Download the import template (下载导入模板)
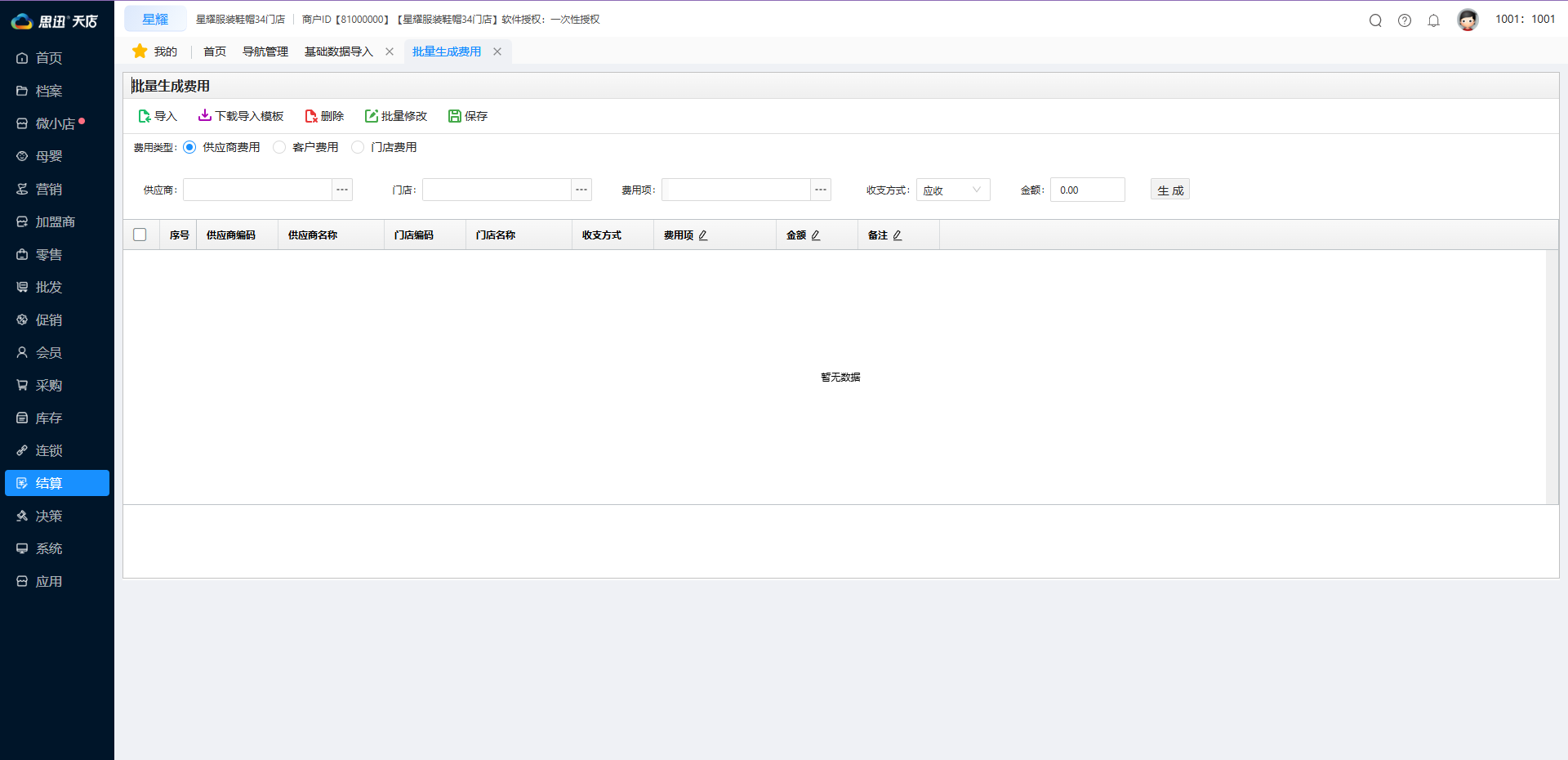Image resolution: width=1568 pixels, height=760 pixels. point(205,116)
